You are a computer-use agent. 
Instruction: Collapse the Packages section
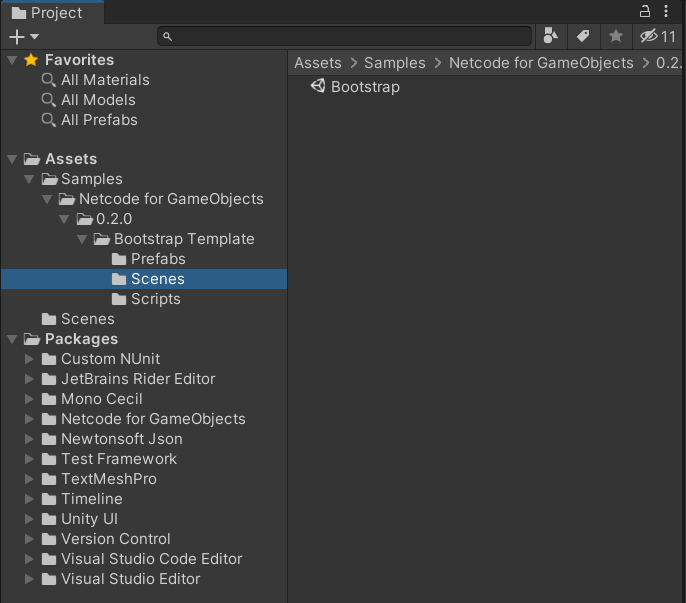pos(12,339)
